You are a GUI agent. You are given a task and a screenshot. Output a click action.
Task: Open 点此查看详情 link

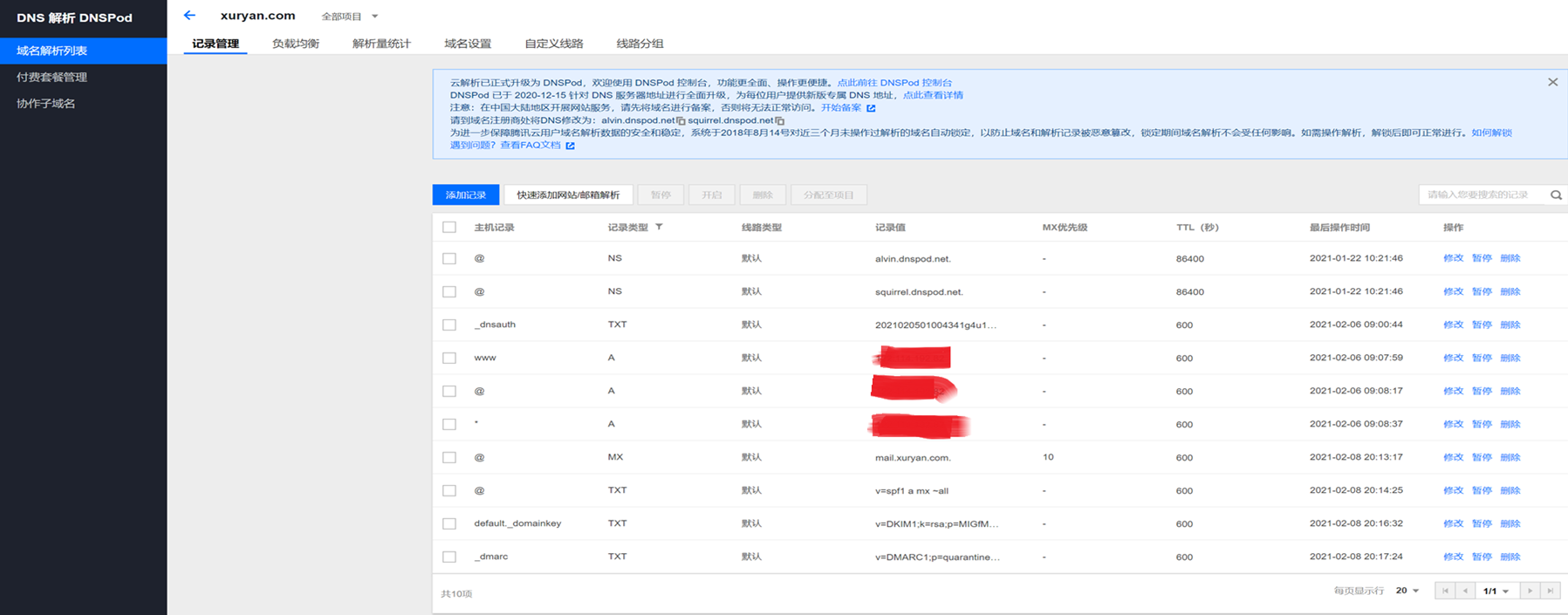(933, 95)
